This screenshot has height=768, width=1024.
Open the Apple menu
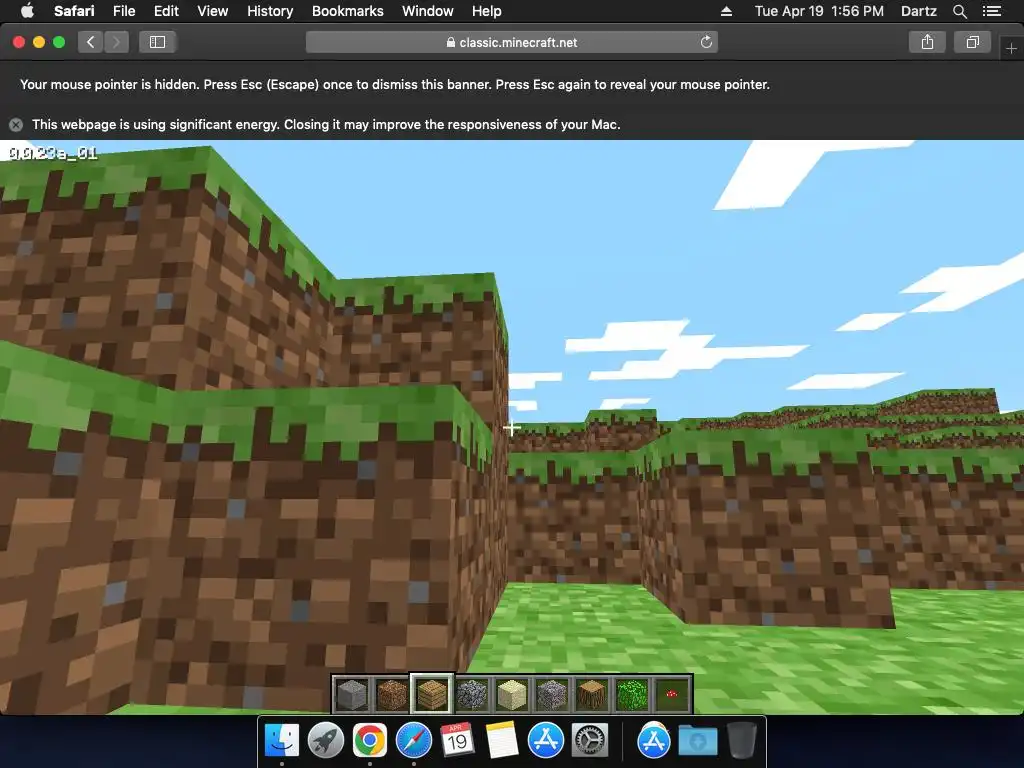(27, 11)
